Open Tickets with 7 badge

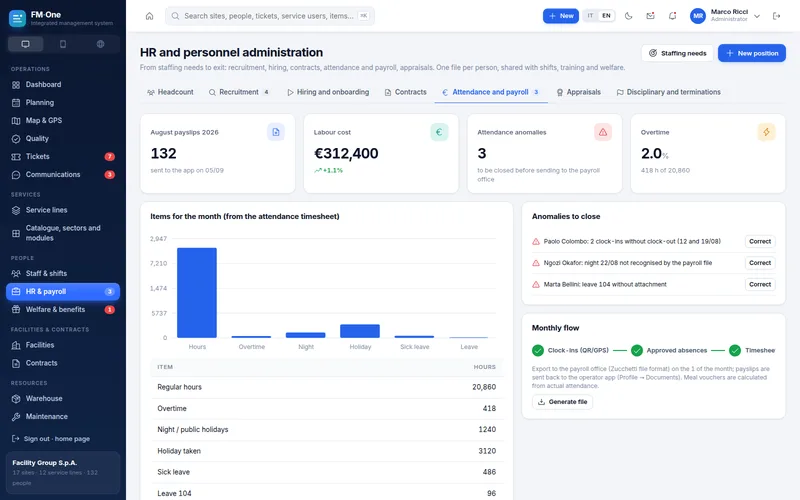tap(63, 157)
